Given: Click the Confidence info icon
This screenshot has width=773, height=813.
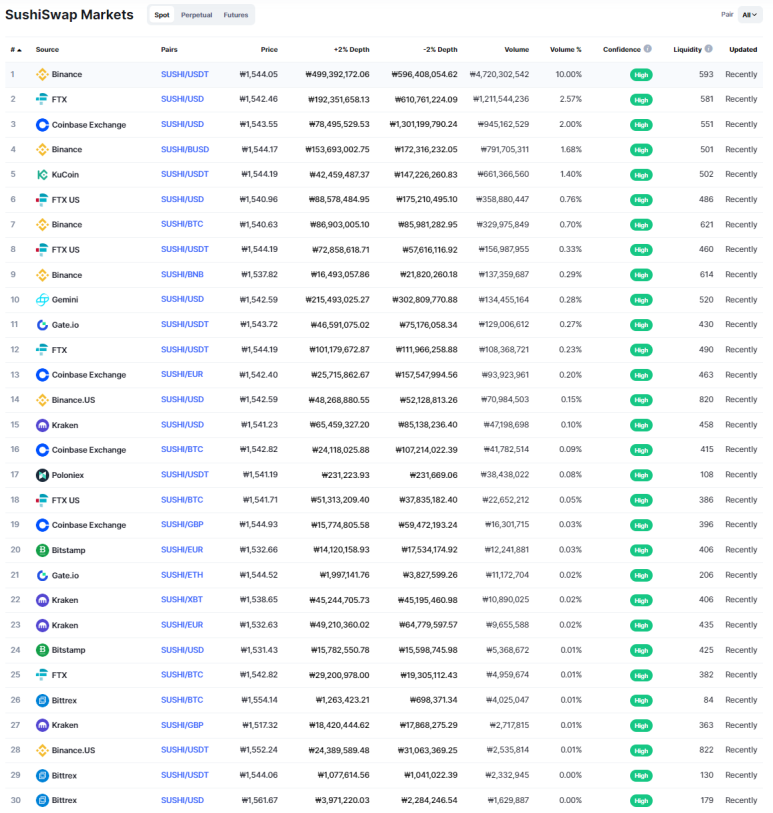Looking at the screenshot, I should point(648,49).
